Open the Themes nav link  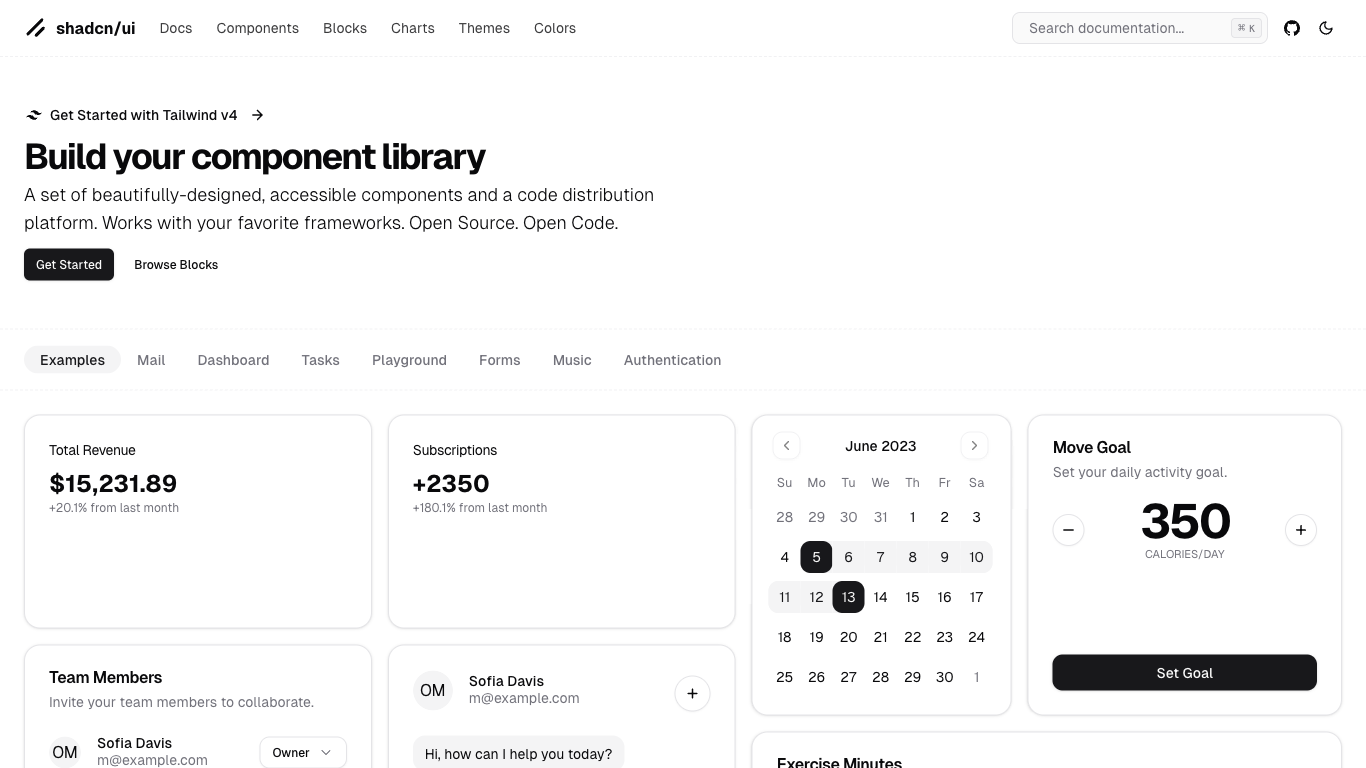point(484,28)
